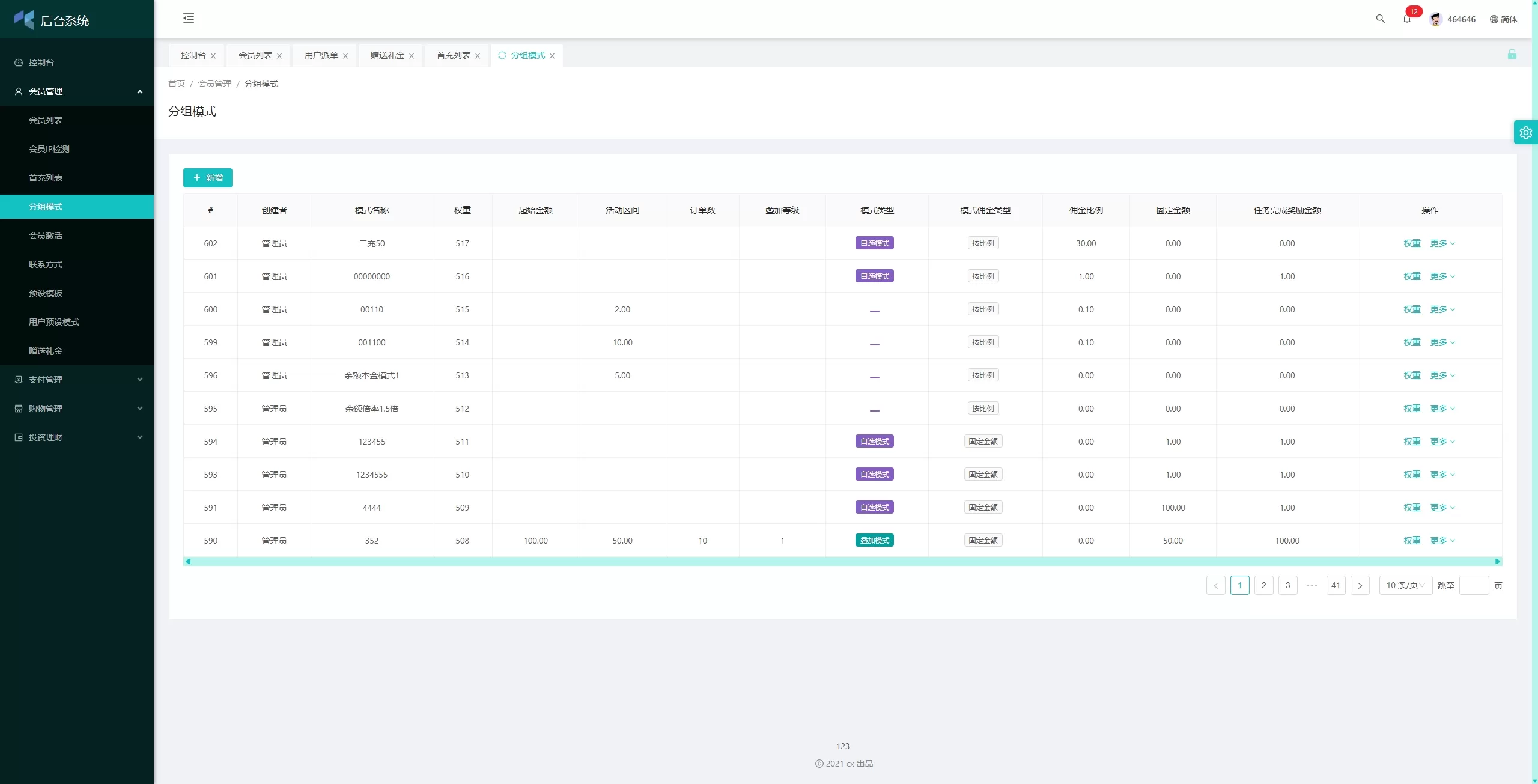
Task: Click the 新增 button
Action: pos(207,178)
